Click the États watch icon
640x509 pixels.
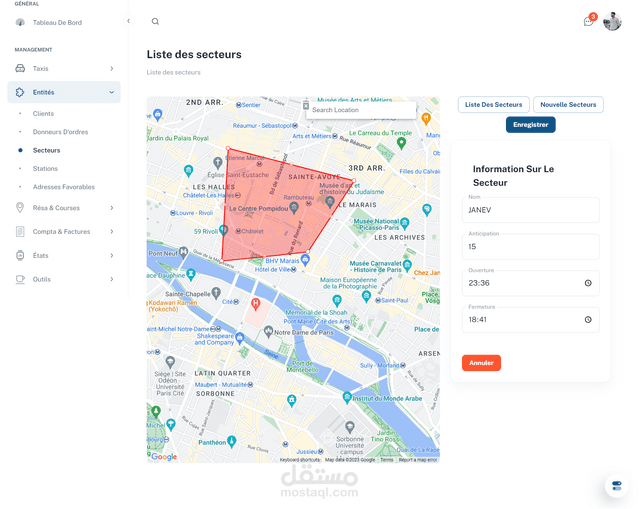(x=20, y=255)
